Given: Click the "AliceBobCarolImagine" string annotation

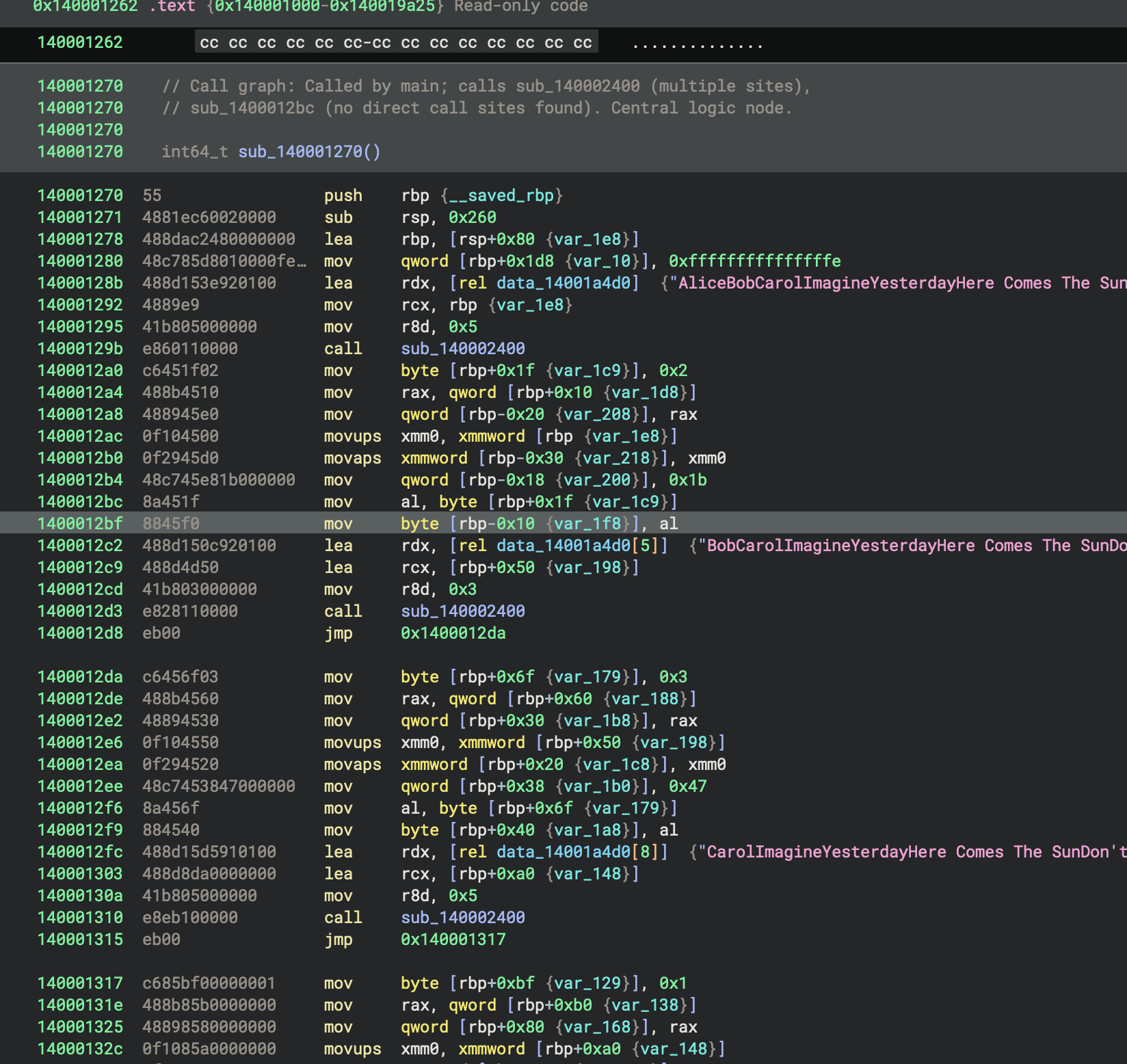Looking at the screenshot, I should click(x=889, y=283).
